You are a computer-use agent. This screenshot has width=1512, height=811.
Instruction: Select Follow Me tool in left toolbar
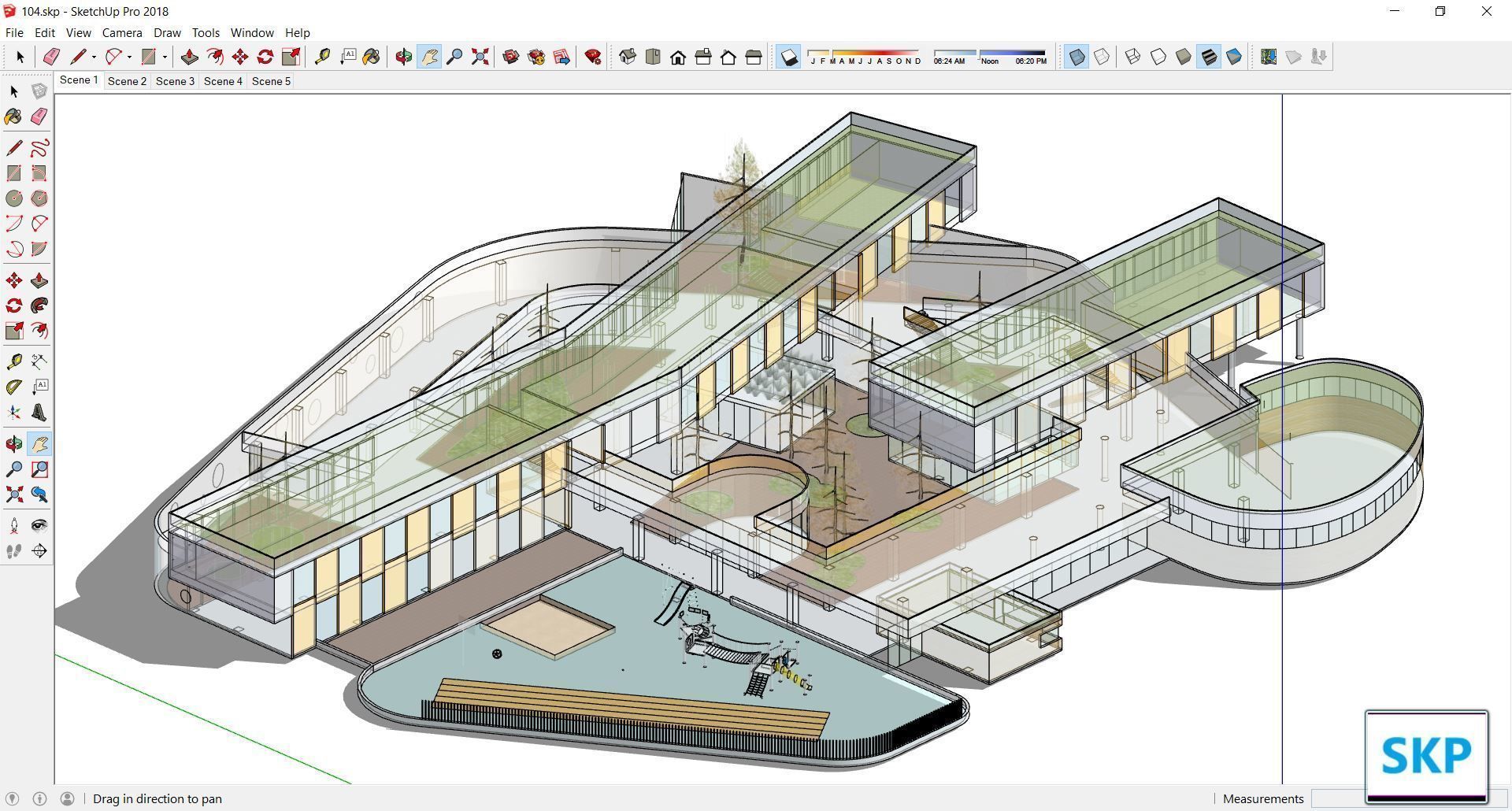click(x=39, y=306)
